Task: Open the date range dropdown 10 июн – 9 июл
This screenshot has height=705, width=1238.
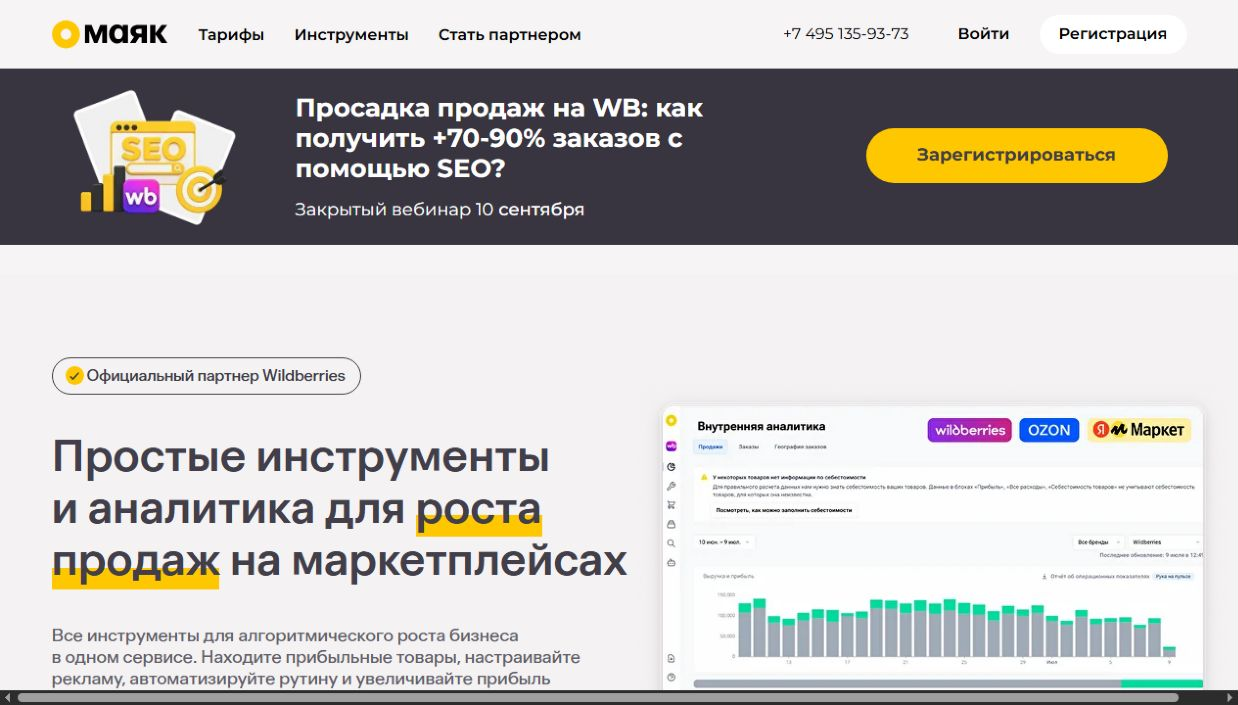Action: (724, 542)
